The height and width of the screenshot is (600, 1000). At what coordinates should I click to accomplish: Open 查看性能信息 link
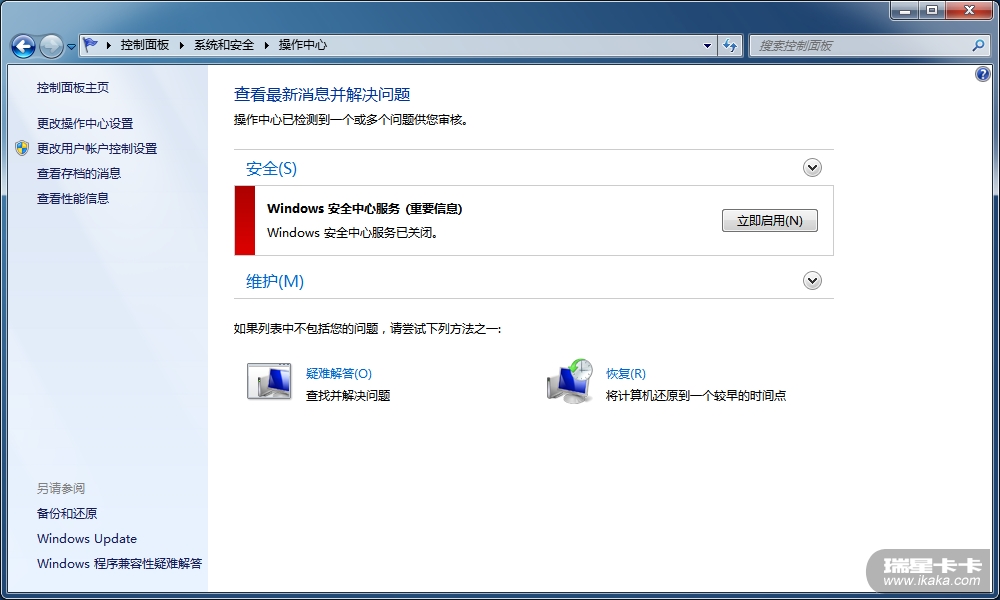pos(73,198)
